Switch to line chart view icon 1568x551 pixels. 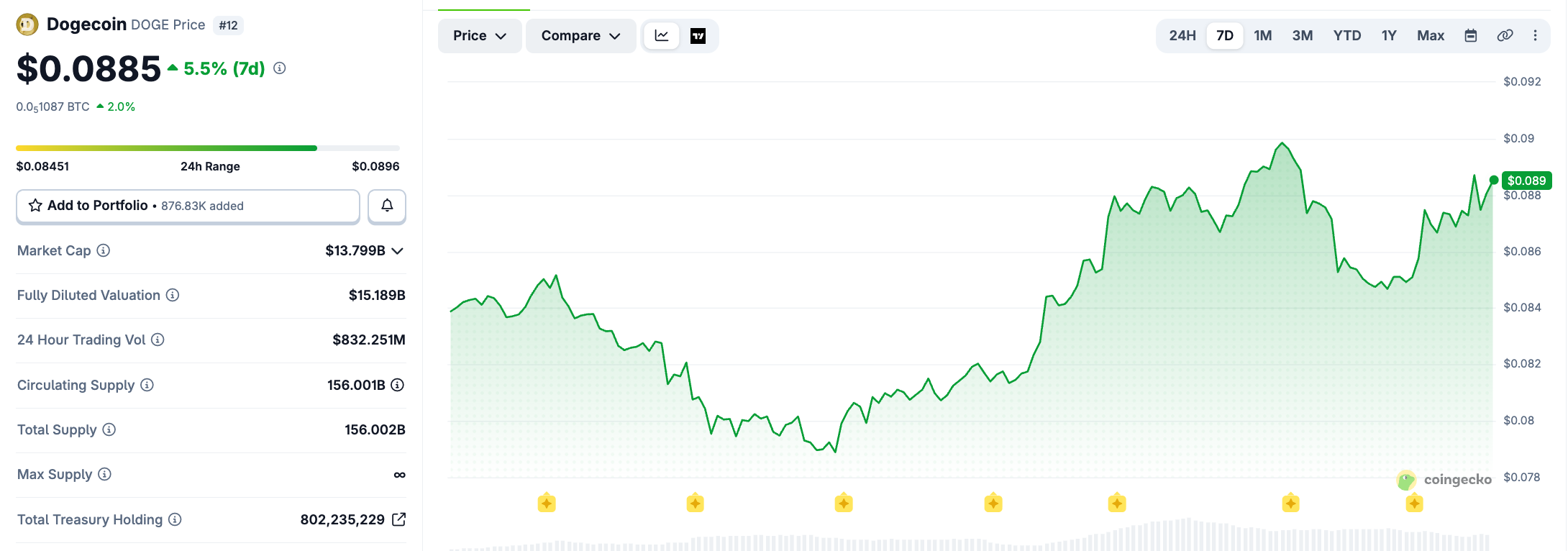662,36
